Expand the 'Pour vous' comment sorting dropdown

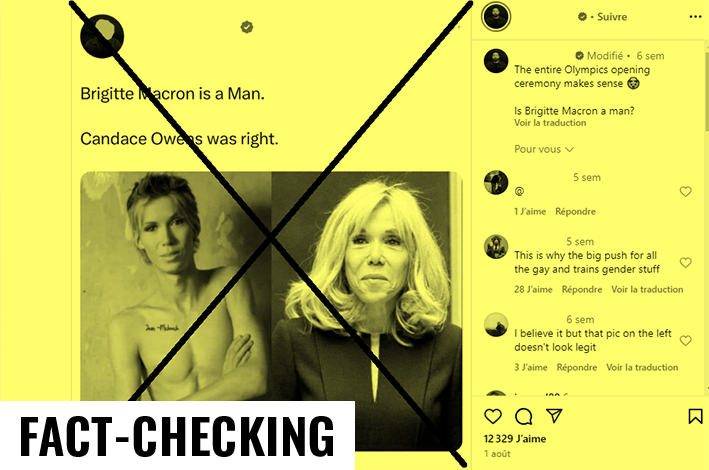click(544, 149)
